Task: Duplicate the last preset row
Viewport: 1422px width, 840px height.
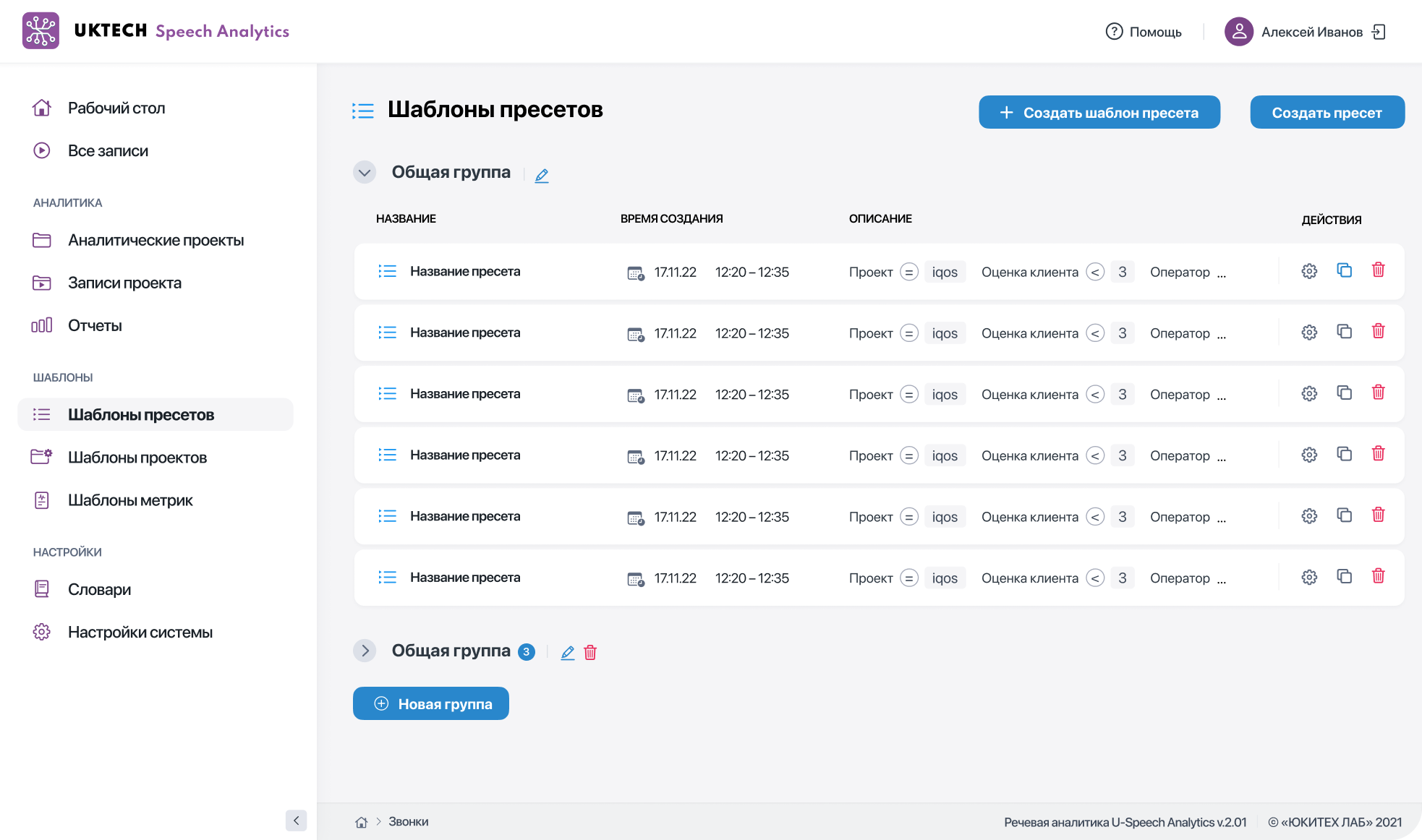Action: (x=1344, y=577)
